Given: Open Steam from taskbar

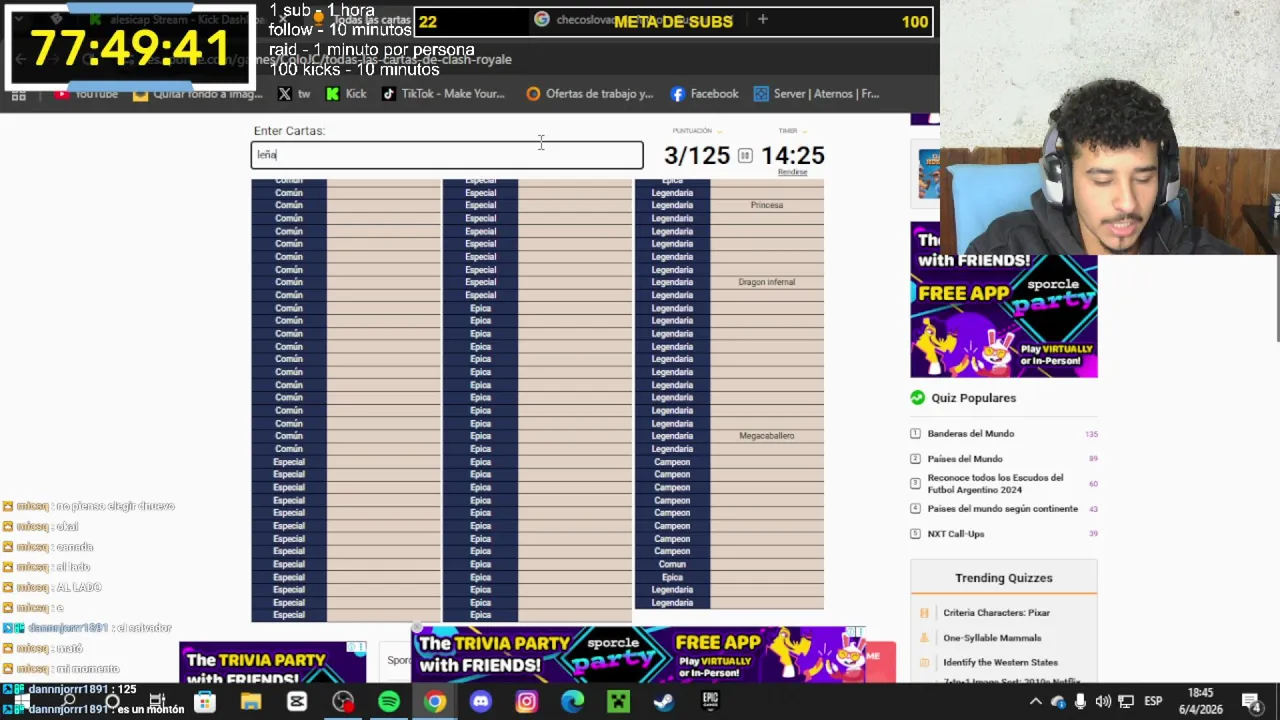Looking at the screenshot, I should tap(664, 702).
